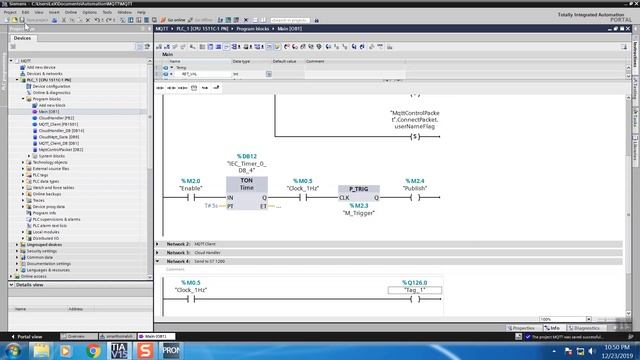Image resolution: width=640 pixels, height=360 pixels.
Task: Expand Watch and force tables
Action: coord(23,188)
